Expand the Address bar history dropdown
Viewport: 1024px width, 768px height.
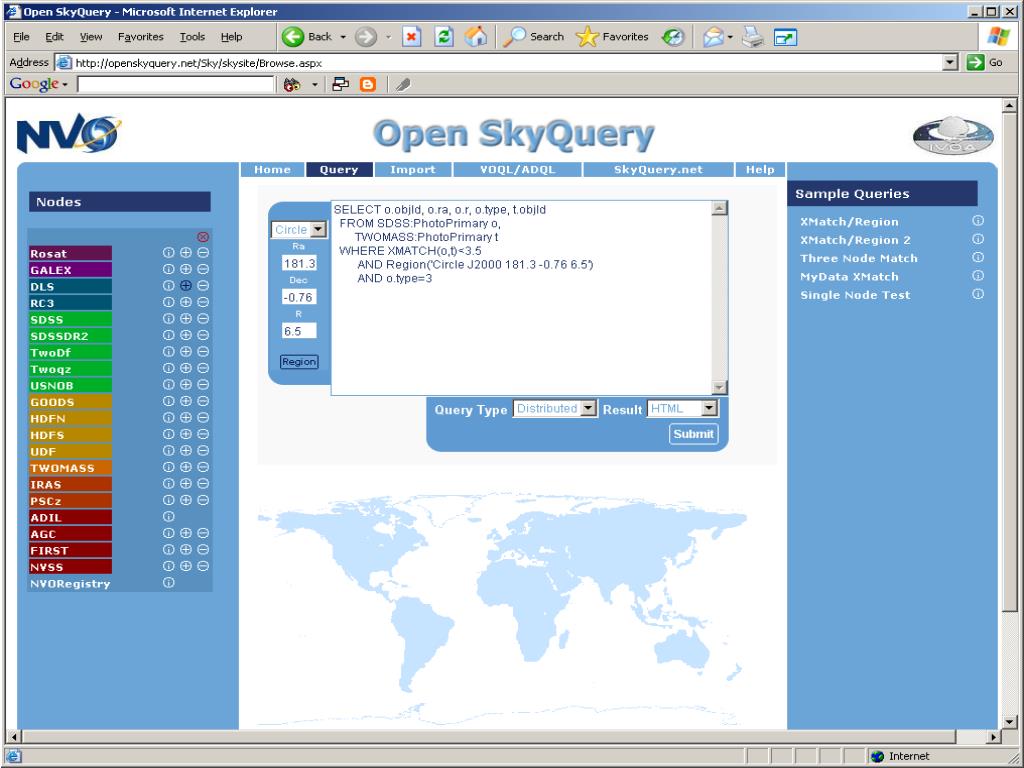[951, 63]
